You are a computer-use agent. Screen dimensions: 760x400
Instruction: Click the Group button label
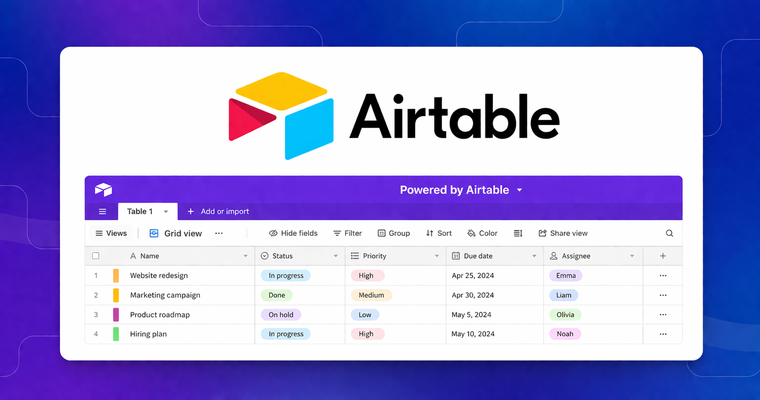click(399, 233)
